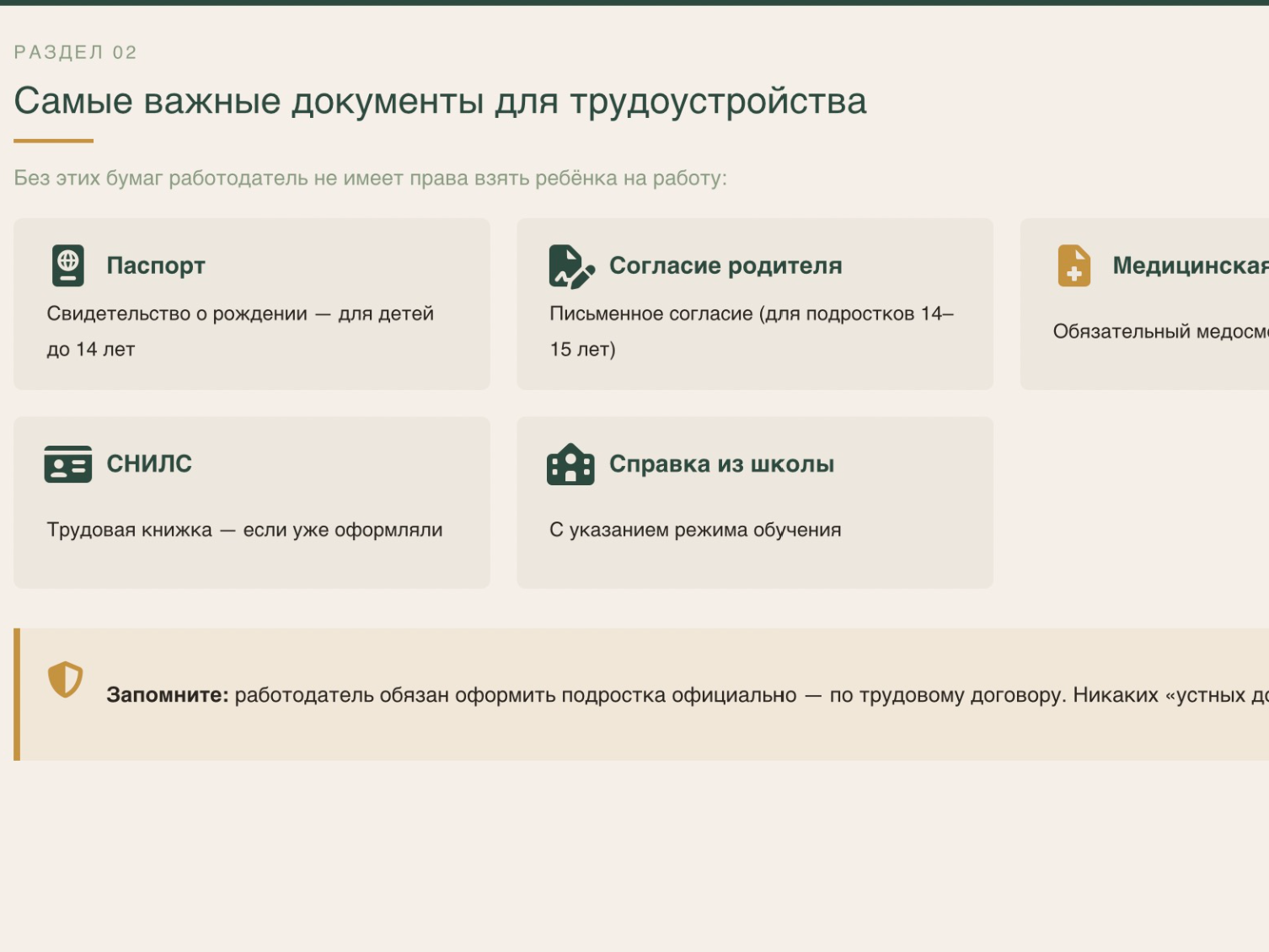Click the text С указанием режима обучения
1269x952 pixels.
[x=695, y=530]
